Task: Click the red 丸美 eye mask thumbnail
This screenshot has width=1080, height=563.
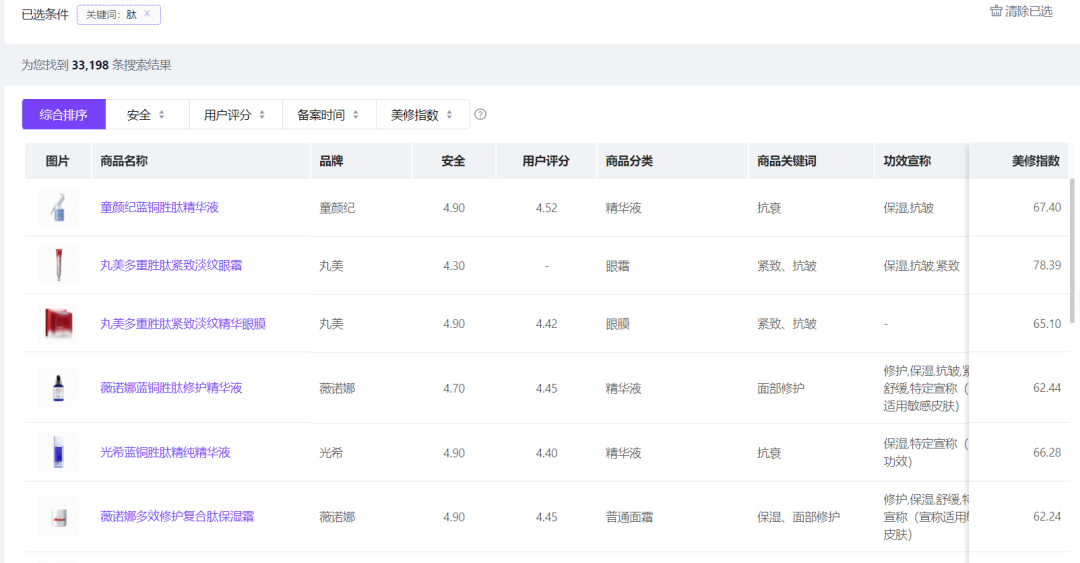Action: click(58, 324)
